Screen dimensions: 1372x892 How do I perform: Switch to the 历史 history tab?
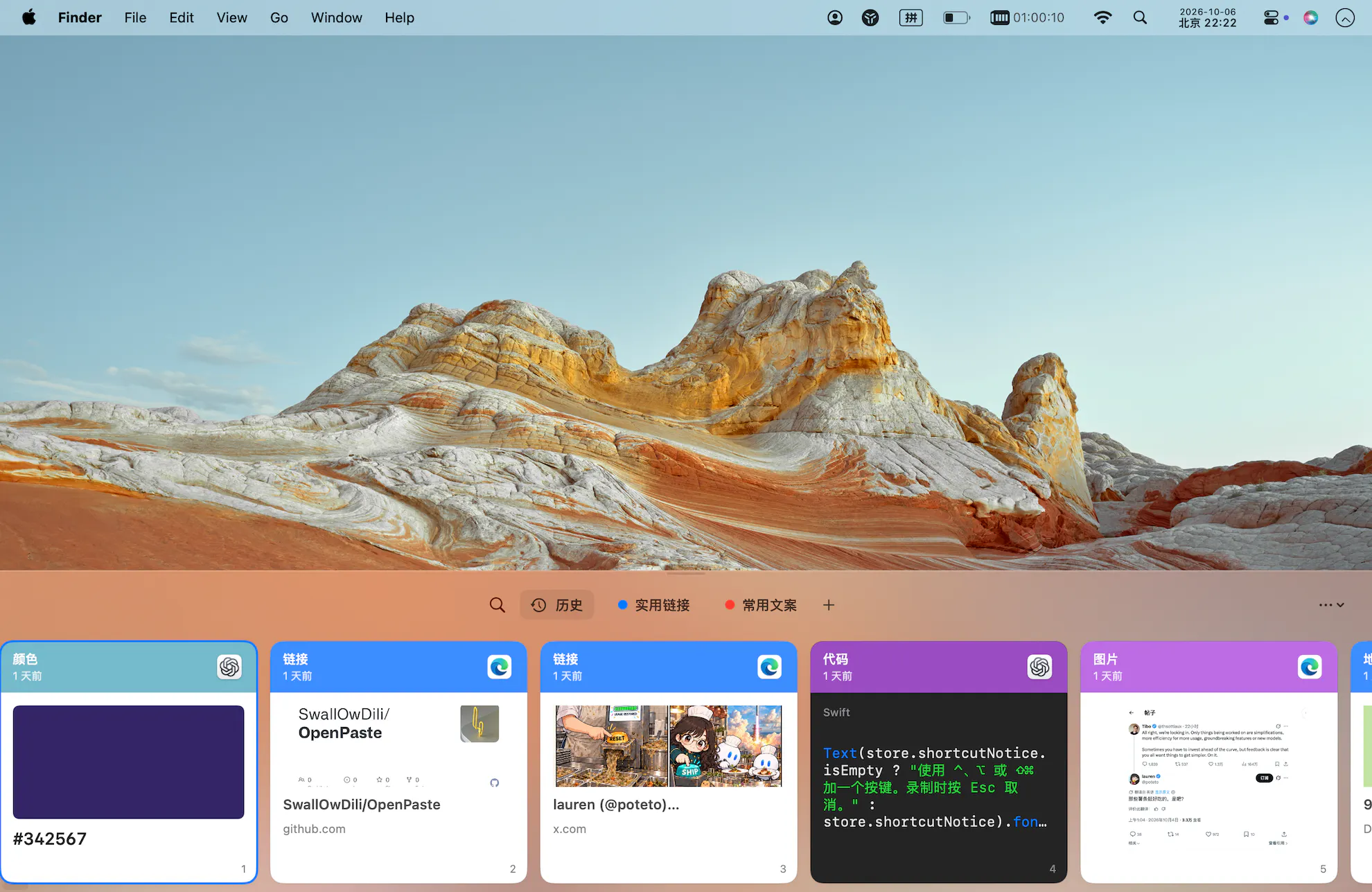[x=557, y=605]
